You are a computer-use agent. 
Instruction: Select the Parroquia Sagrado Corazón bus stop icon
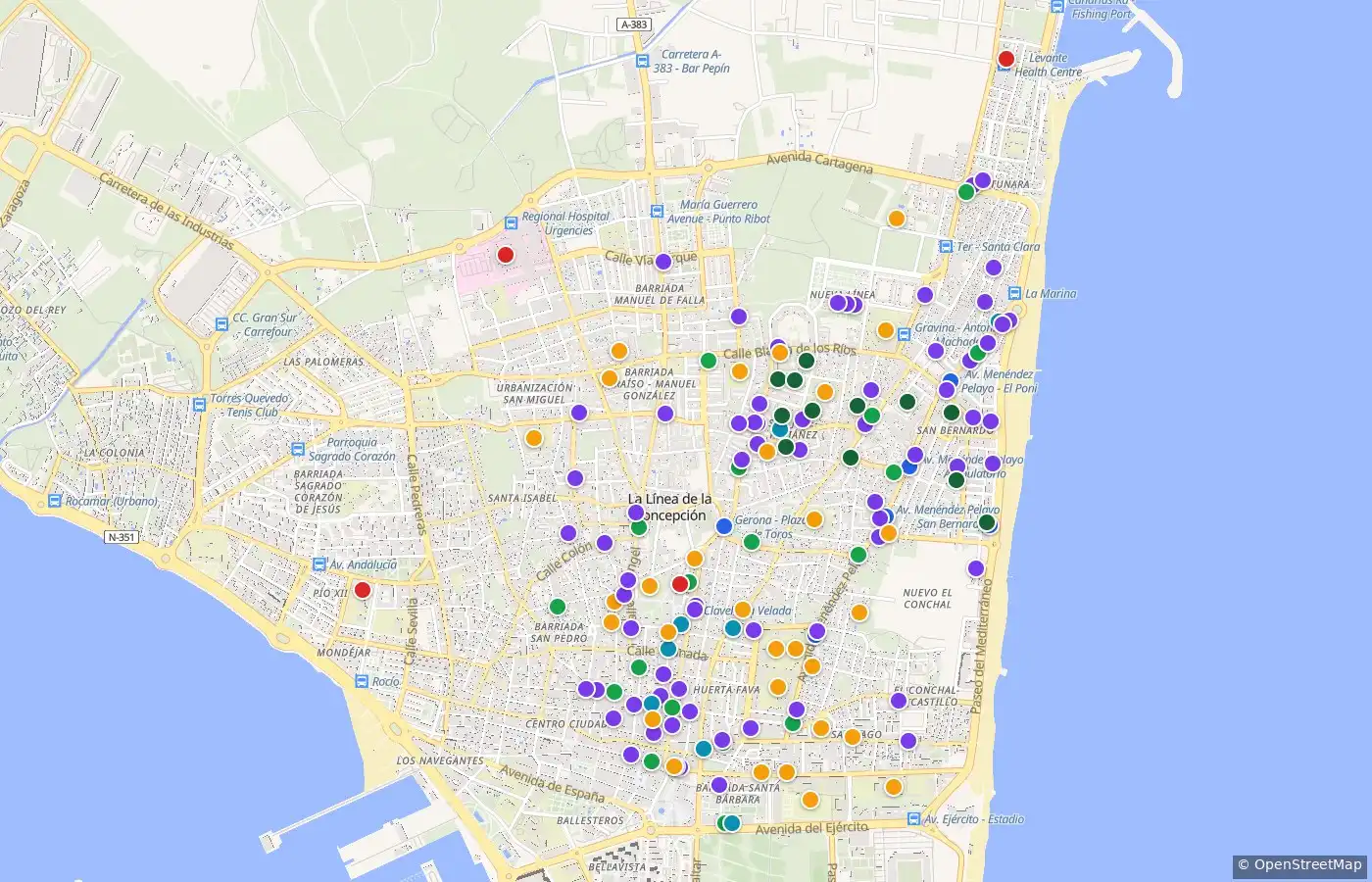click(297, 449)
